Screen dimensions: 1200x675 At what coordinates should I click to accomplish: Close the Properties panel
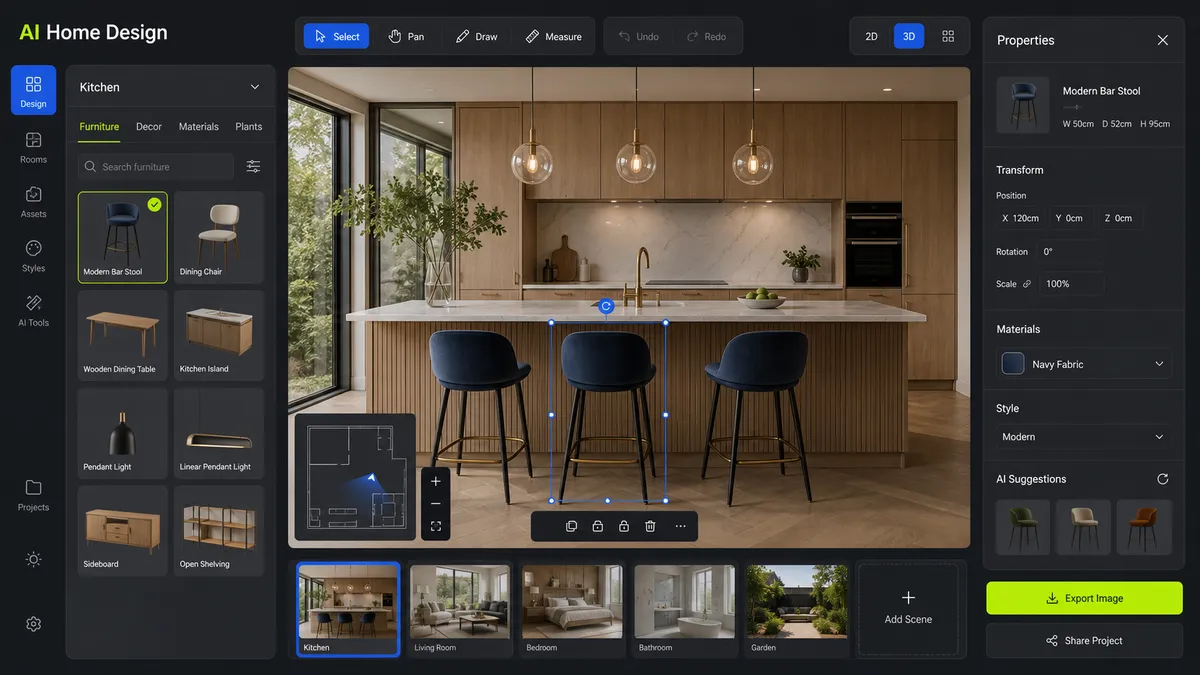[x=1162, y=40]
